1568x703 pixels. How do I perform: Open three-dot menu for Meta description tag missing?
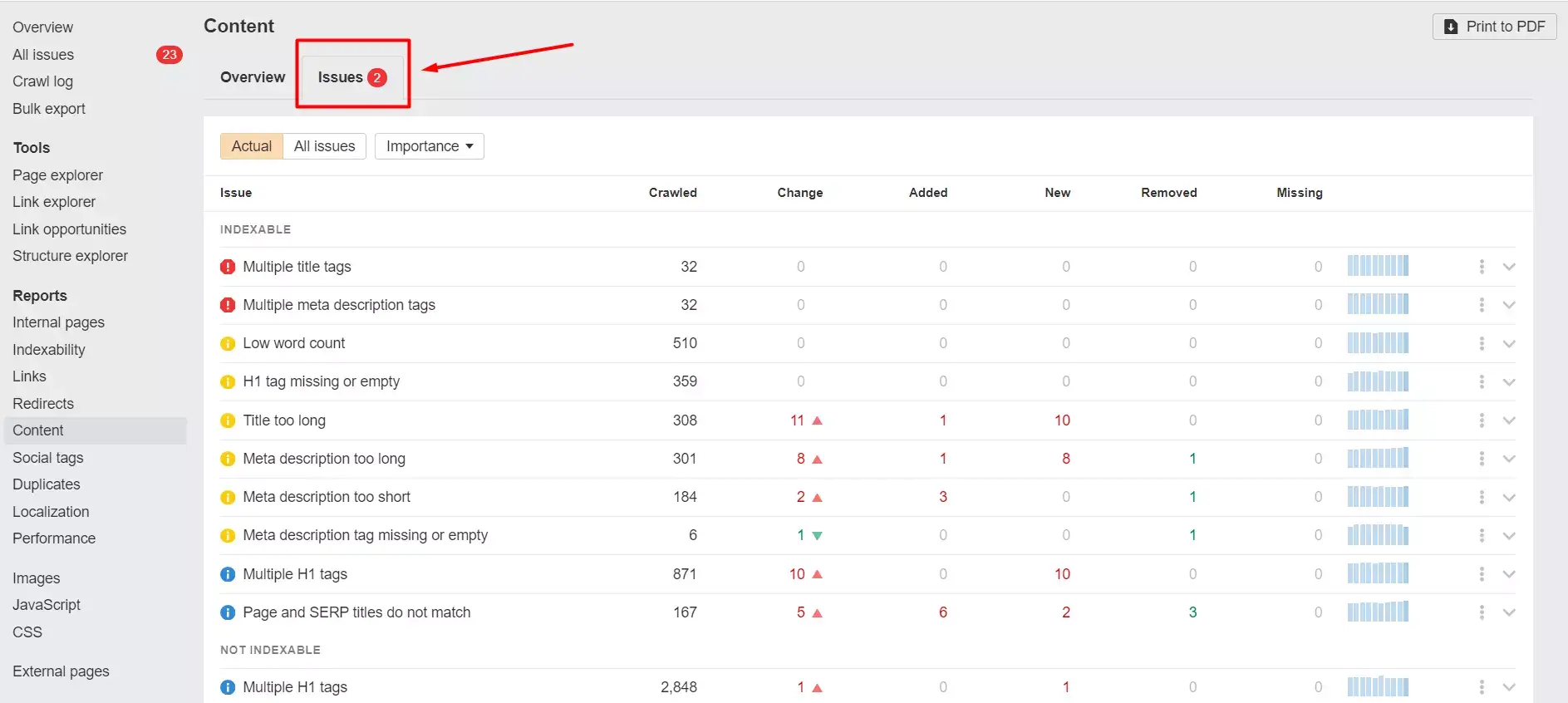(x=1482, y=535)
